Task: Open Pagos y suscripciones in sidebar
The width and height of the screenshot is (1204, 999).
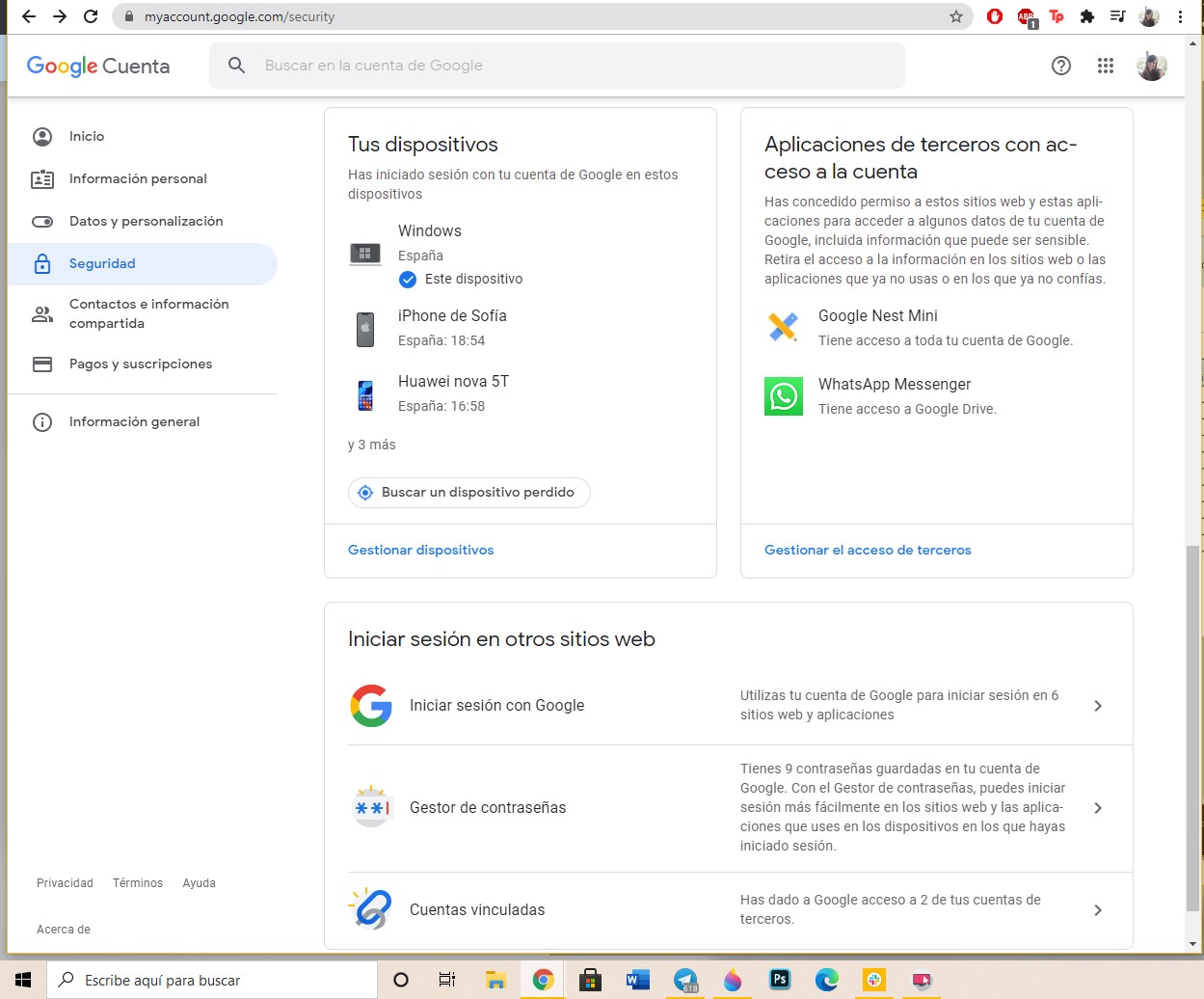Action: tap(143, 364)
